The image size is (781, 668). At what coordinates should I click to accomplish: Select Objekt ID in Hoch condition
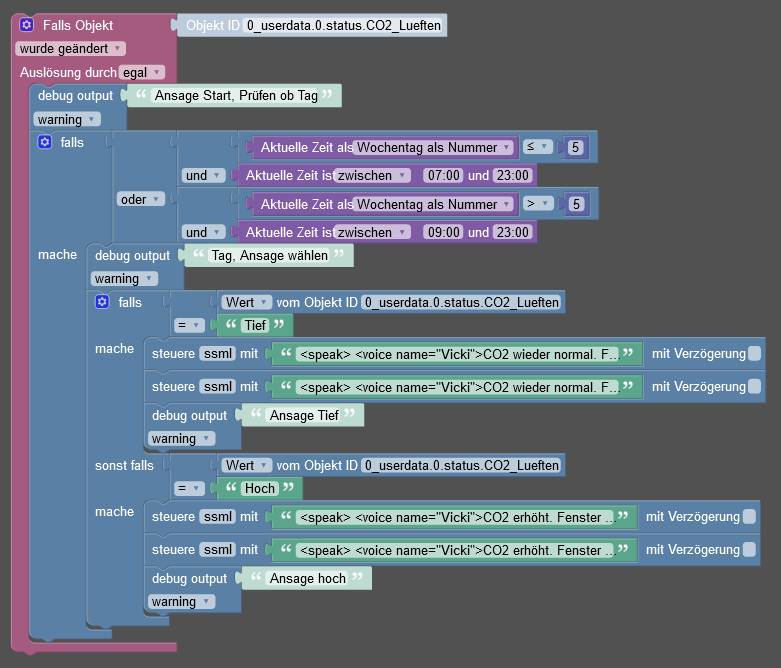coord(461,465)
